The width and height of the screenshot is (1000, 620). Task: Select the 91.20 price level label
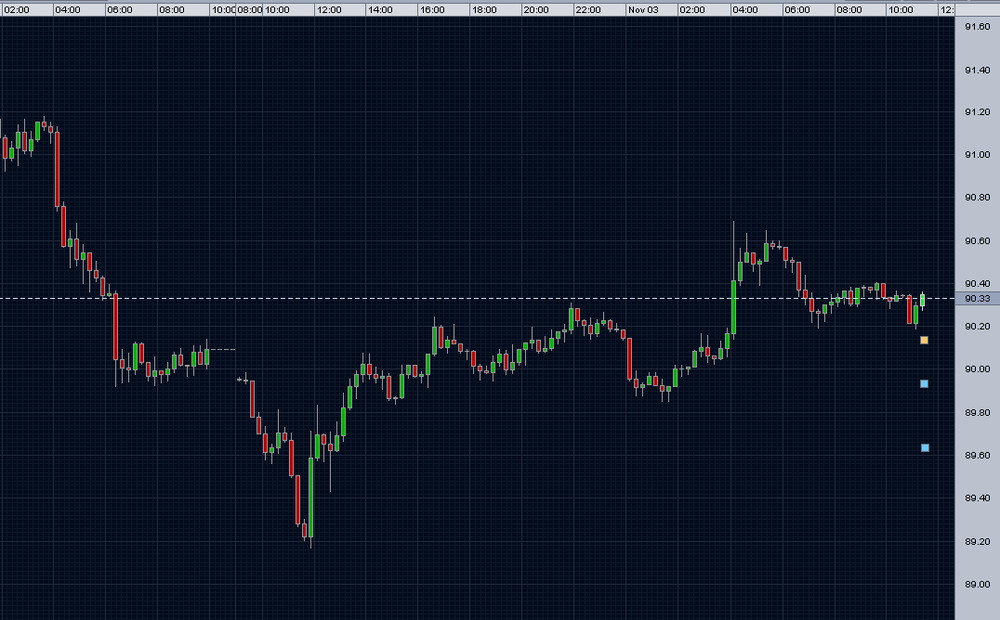point(977,112)
